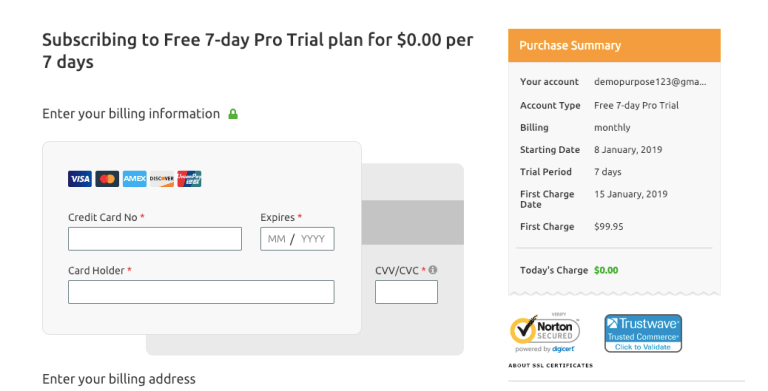The height and width of the screenshot is (391, 768).
Task: Open the CVV/CVC info tooltip icon
Action: click(433, 270)
